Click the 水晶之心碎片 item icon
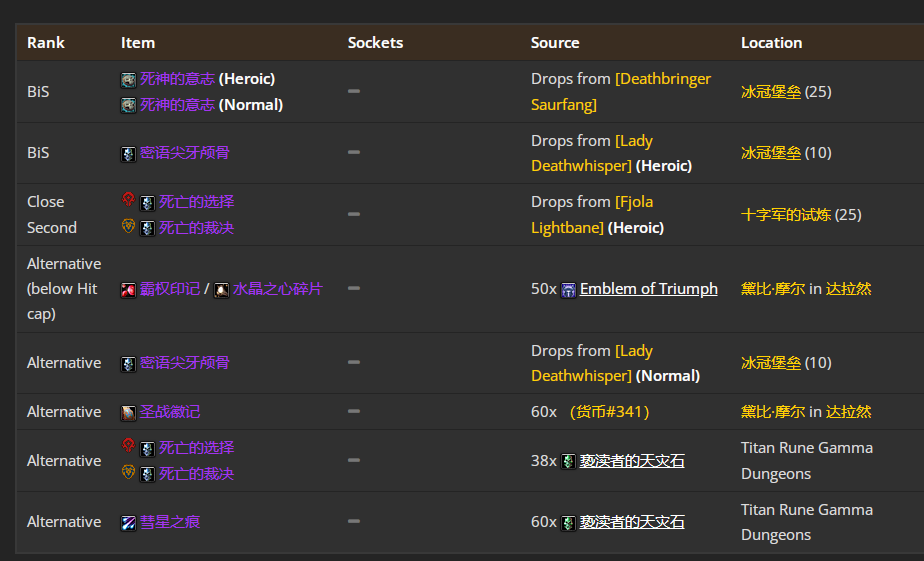The height and width of the screenshot is (561, 924). 222,290
